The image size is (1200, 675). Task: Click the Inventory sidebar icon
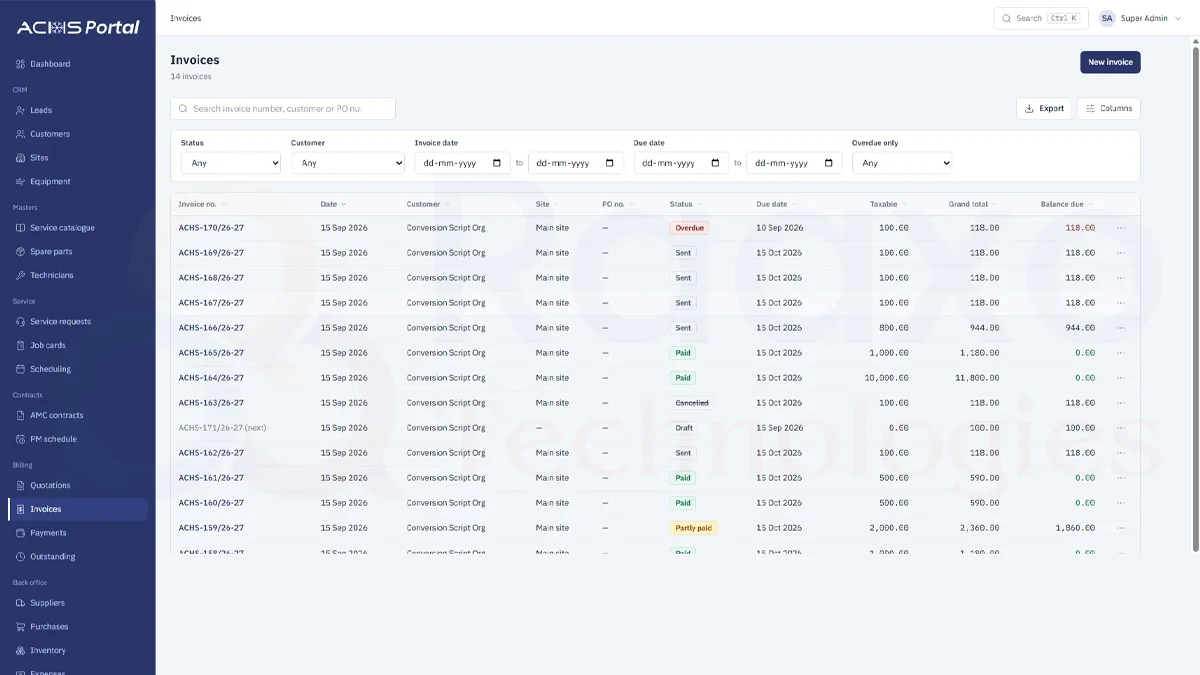point(20,651)
